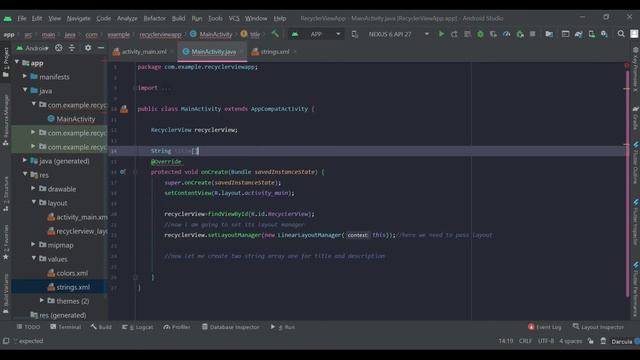Click the Select Opened File target icon

click(x=59, y=48)
